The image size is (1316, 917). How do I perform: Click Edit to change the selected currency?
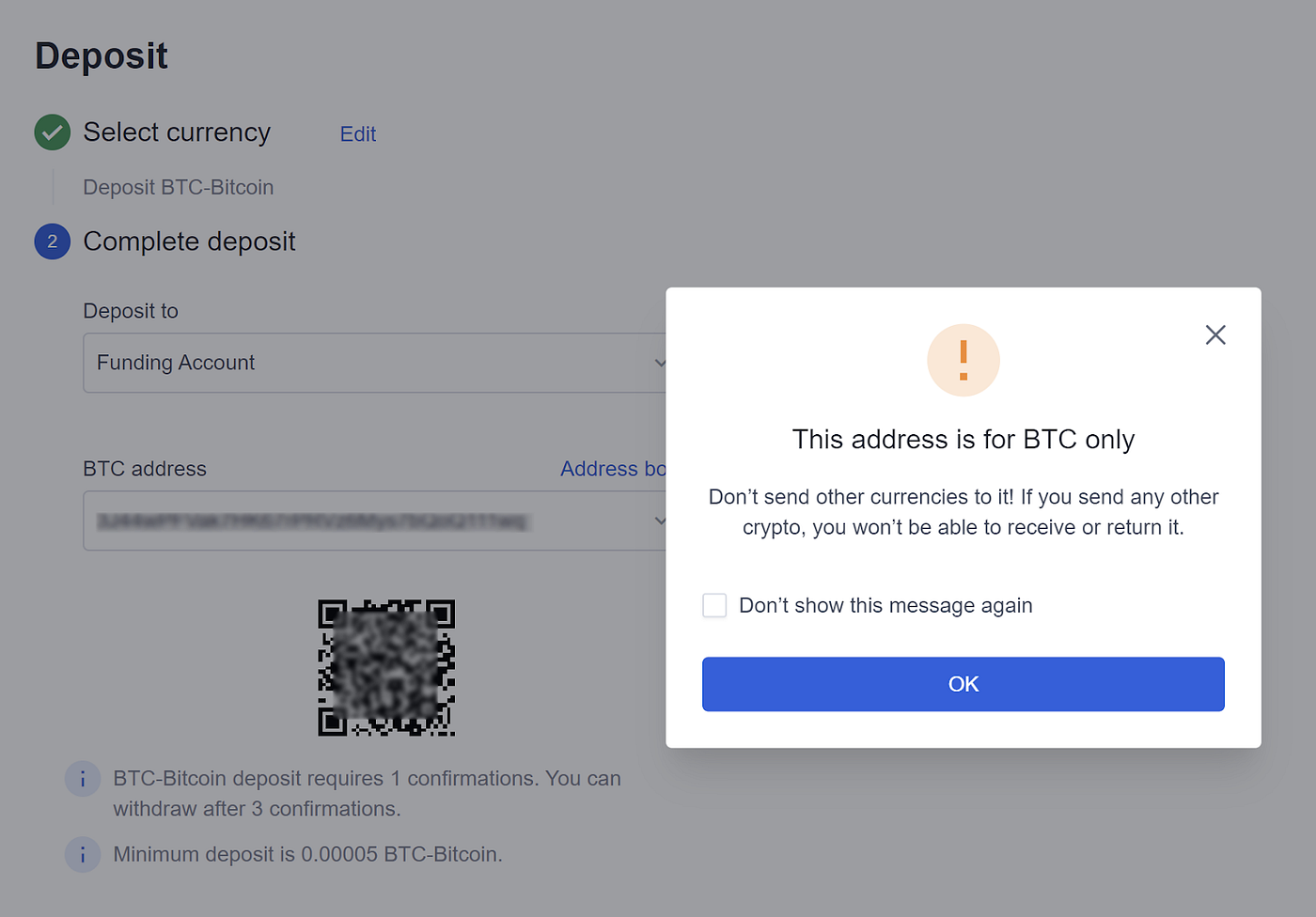tap(357, 134)
